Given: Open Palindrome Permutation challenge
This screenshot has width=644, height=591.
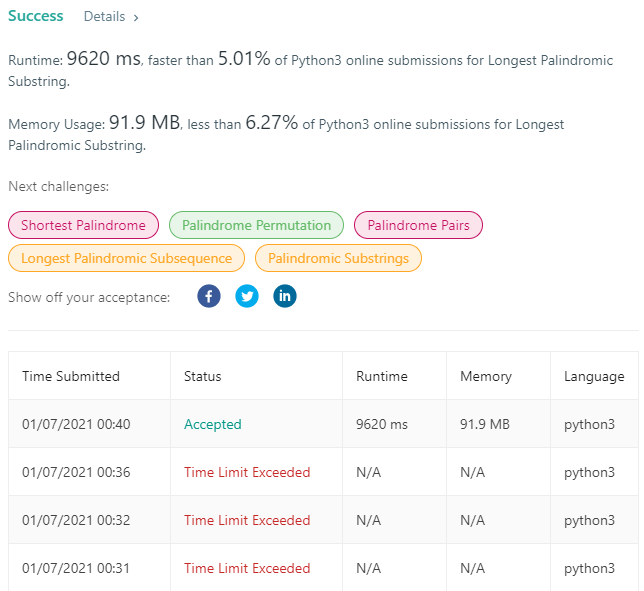Looking at the screenshot, I should [256, 225].
